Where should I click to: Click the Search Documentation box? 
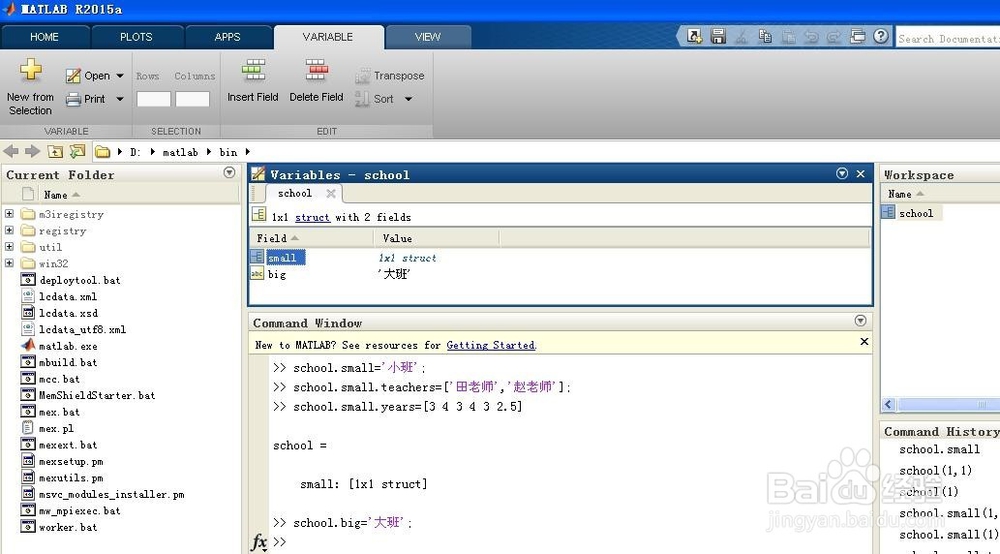[x=948, y=39]
